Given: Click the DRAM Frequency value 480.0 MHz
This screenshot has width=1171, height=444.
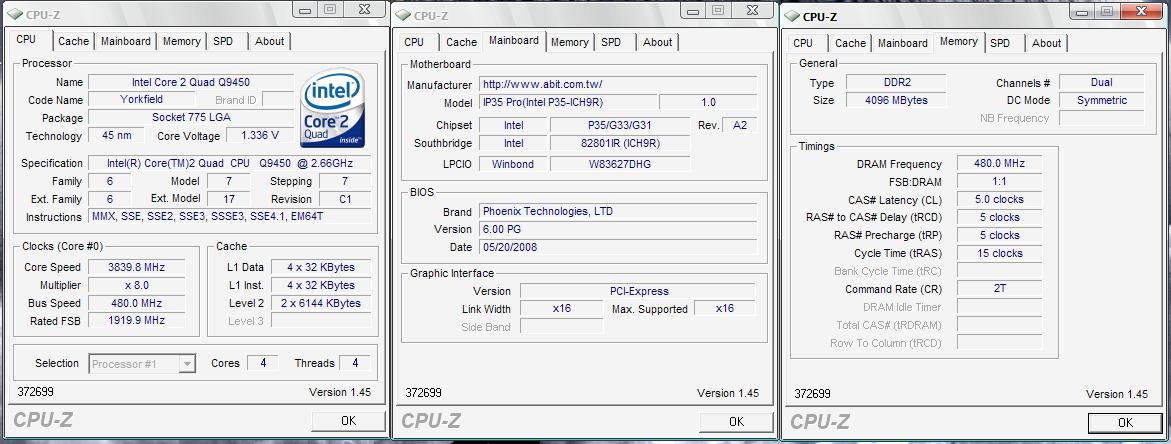Looking at the screenshot, I should pos(999,163).
